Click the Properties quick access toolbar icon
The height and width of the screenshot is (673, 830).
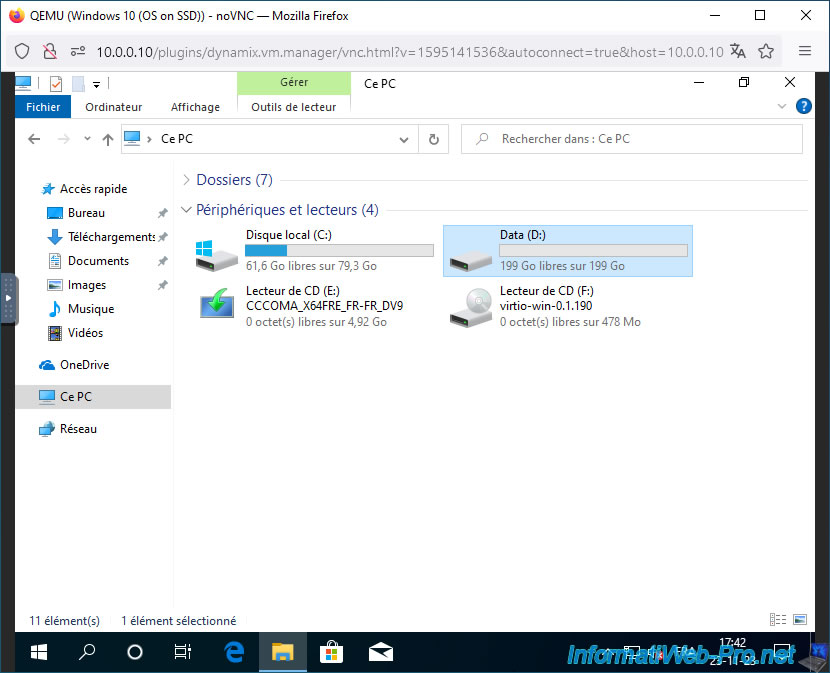click(x=56, y=84)
